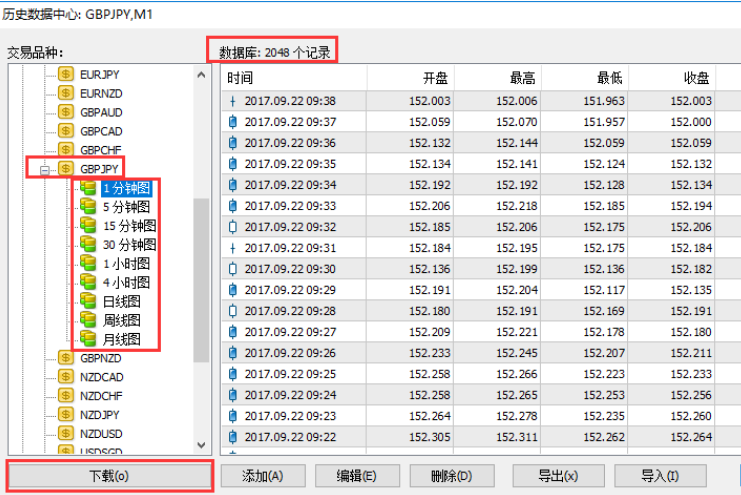Select the 月线图 timeframe item

pos(121,339)
